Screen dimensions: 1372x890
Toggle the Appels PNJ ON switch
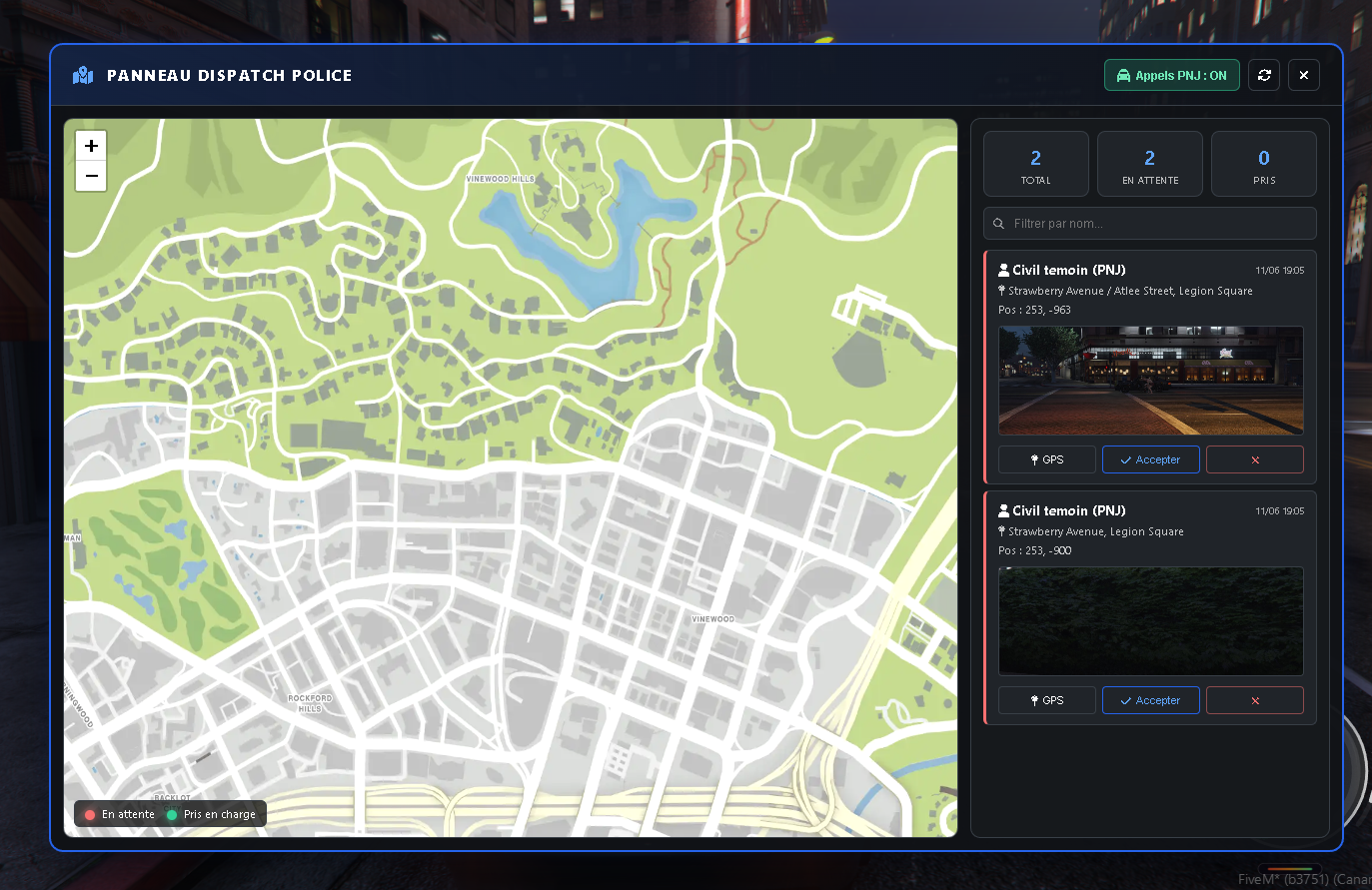point(1171,75)
